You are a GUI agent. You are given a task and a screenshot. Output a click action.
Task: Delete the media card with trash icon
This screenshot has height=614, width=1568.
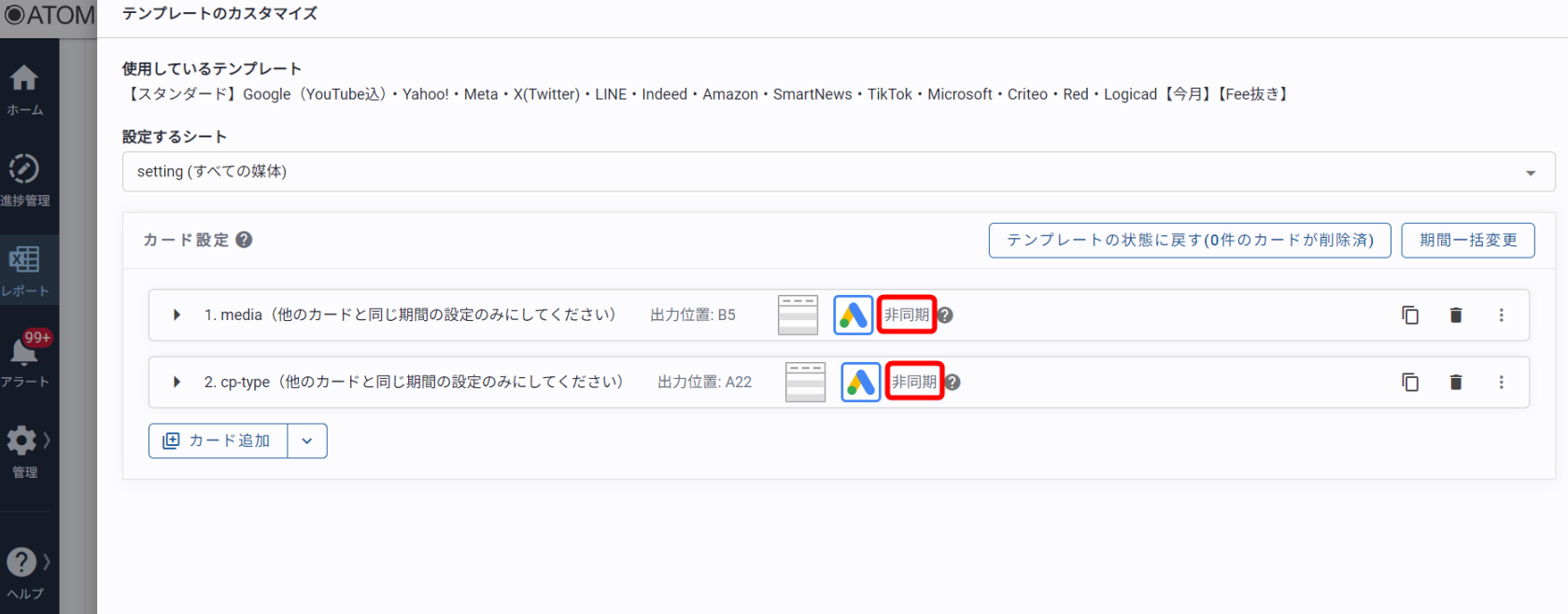click(1455, 315)
